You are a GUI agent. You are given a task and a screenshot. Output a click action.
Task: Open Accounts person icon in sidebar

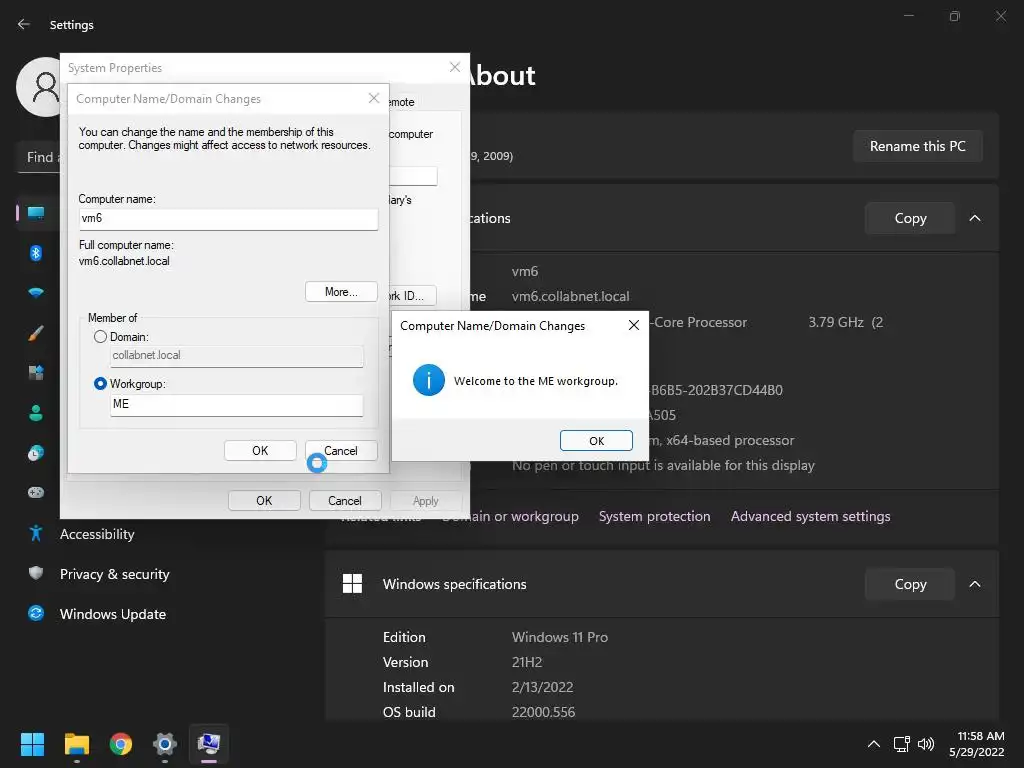(36, 413)
